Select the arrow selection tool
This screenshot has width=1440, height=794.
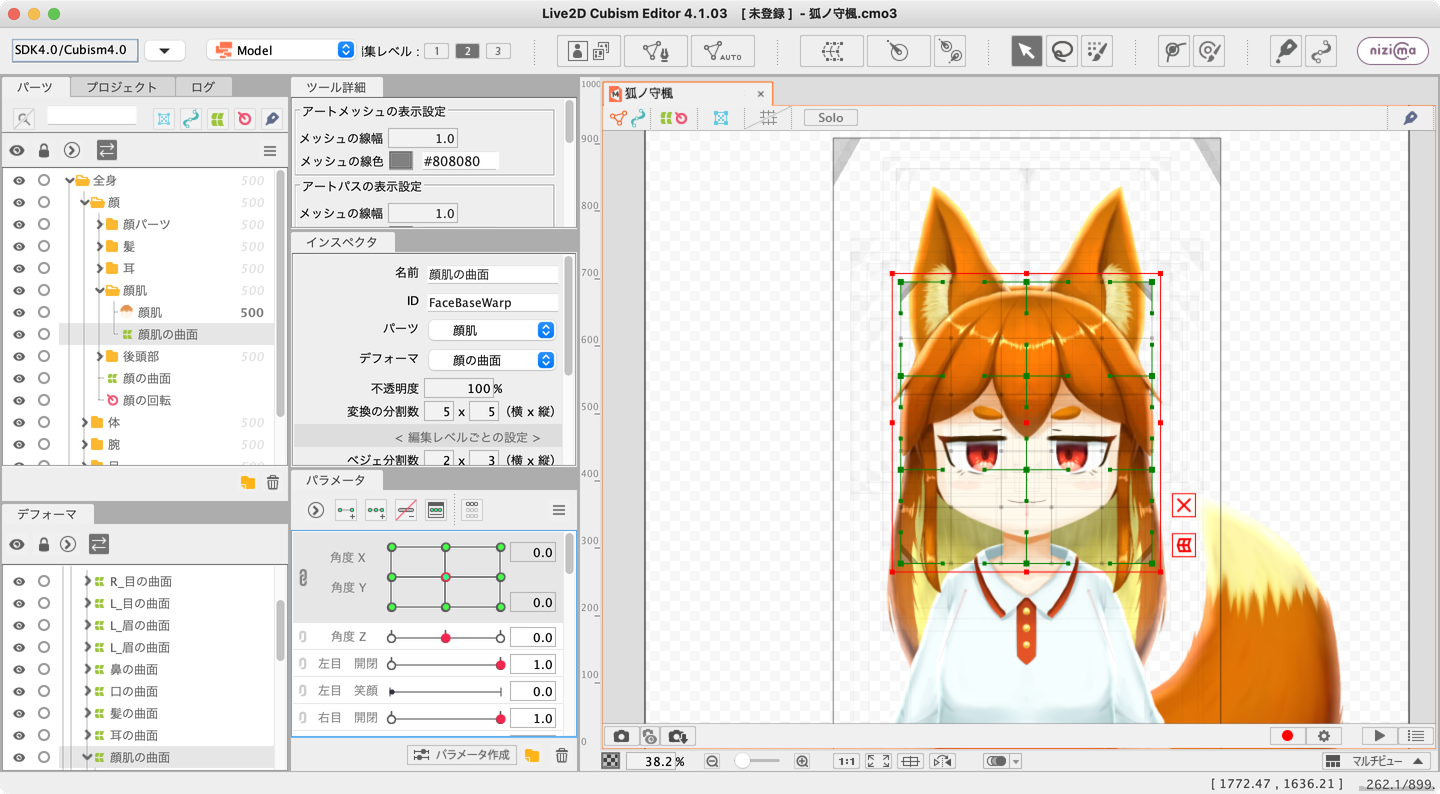tap(1026, 51)
